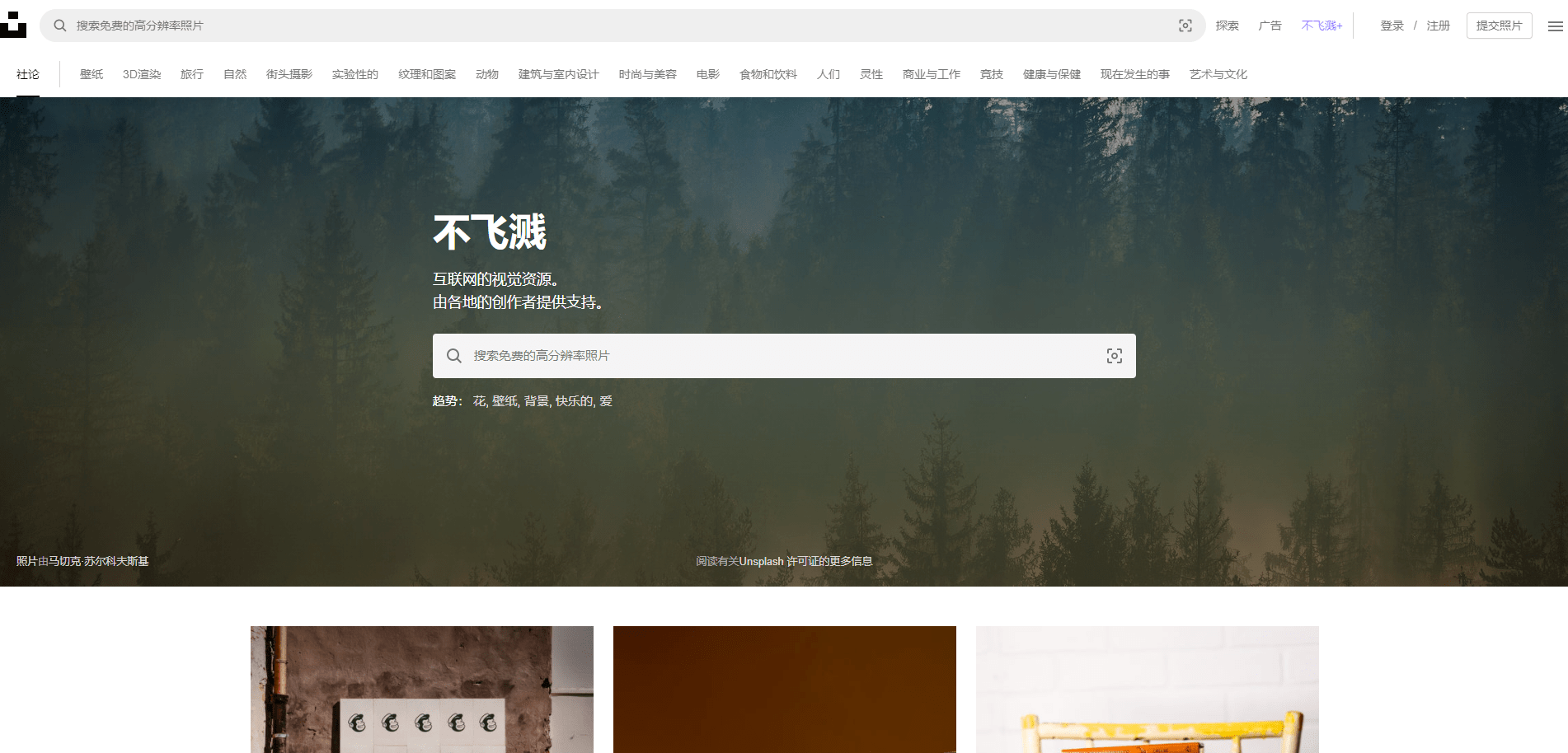Click the 提交照片 button
1568x753 pixels.
point(1500,26)
